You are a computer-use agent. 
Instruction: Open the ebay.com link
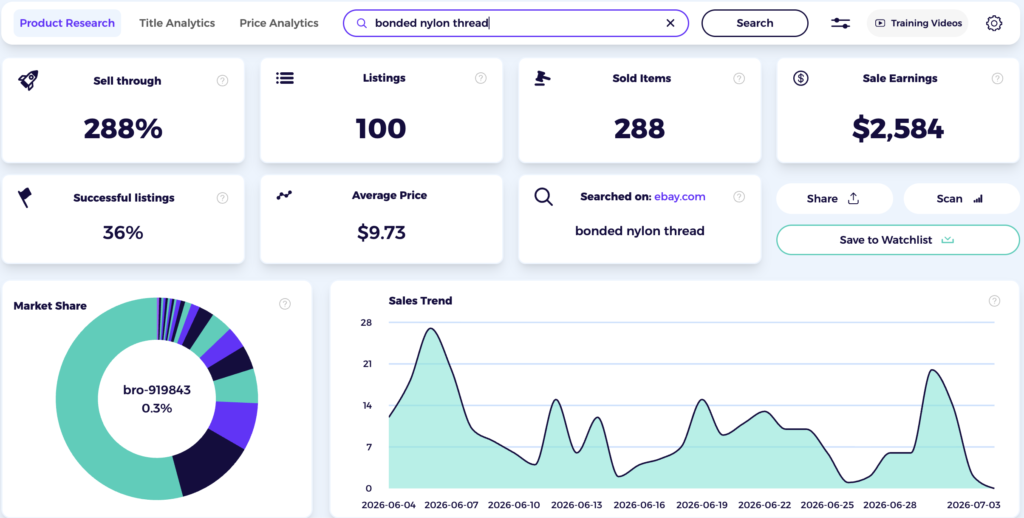tap(680, 197)
